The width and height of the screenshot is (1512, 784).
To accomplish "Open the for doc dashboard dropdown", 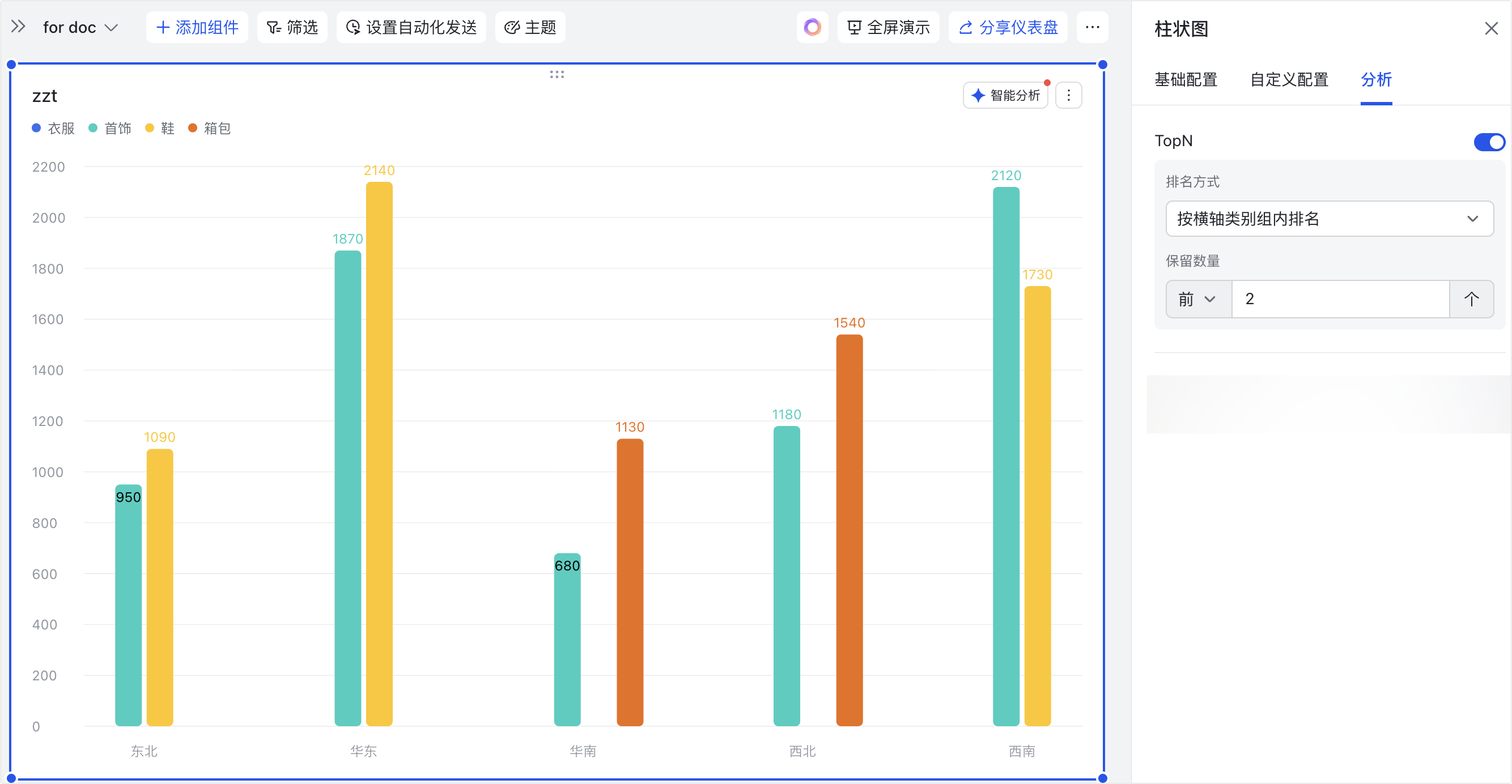I will point(80,27).
